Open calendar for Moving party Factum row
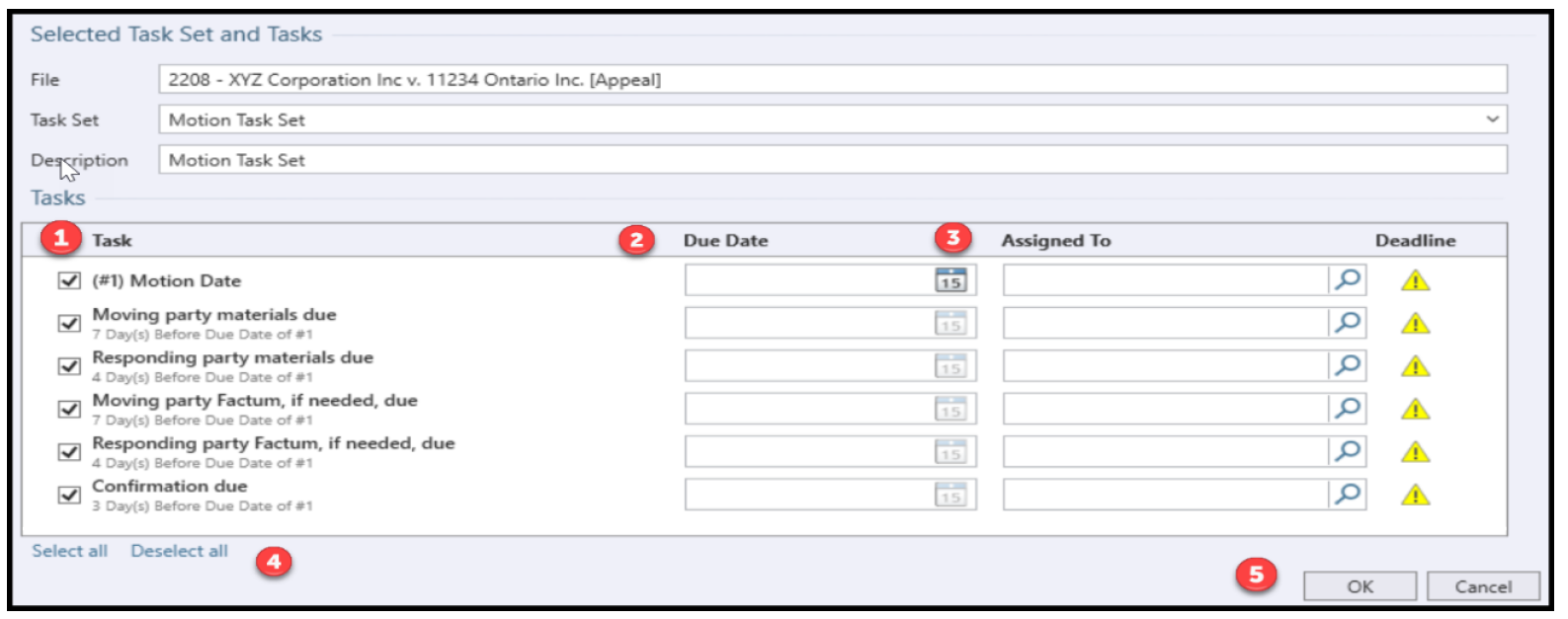 pyautogui.click(x=950, y=409)
